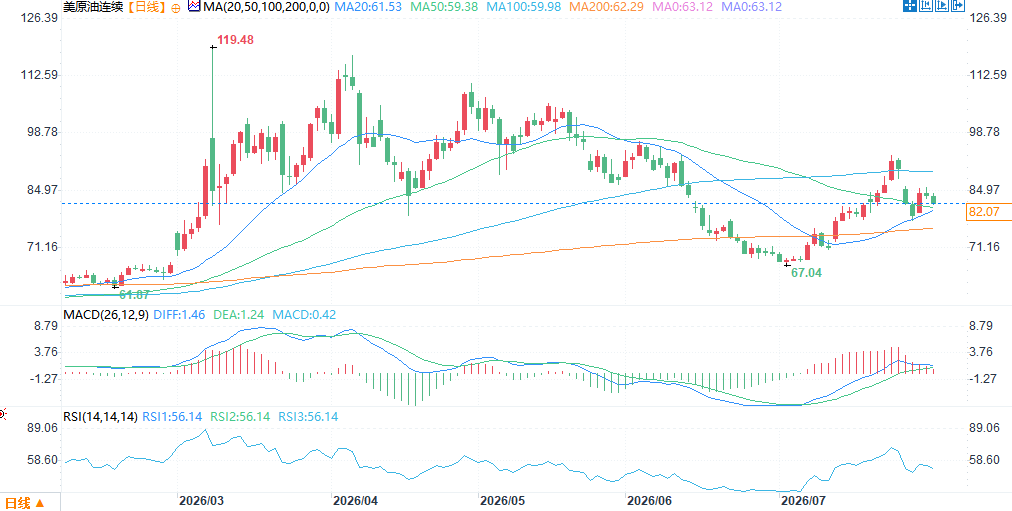
Task: Expand the 日线 period selector at bottom left
Action: coord(25,503)
